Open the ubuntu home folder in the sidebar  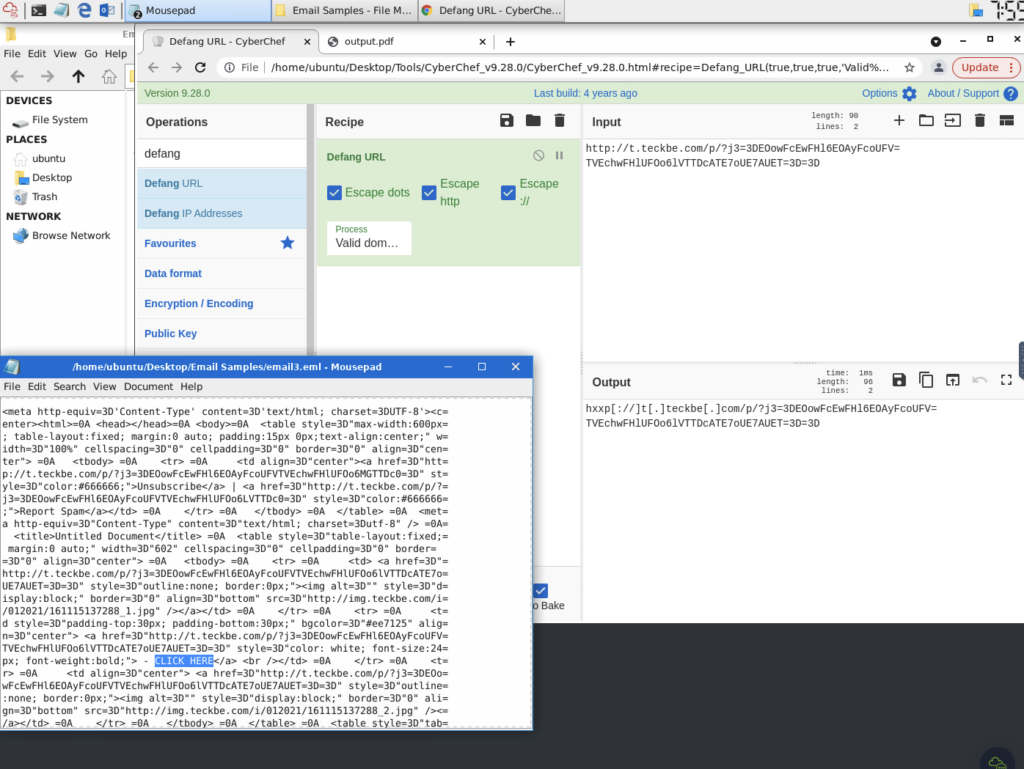48,159
